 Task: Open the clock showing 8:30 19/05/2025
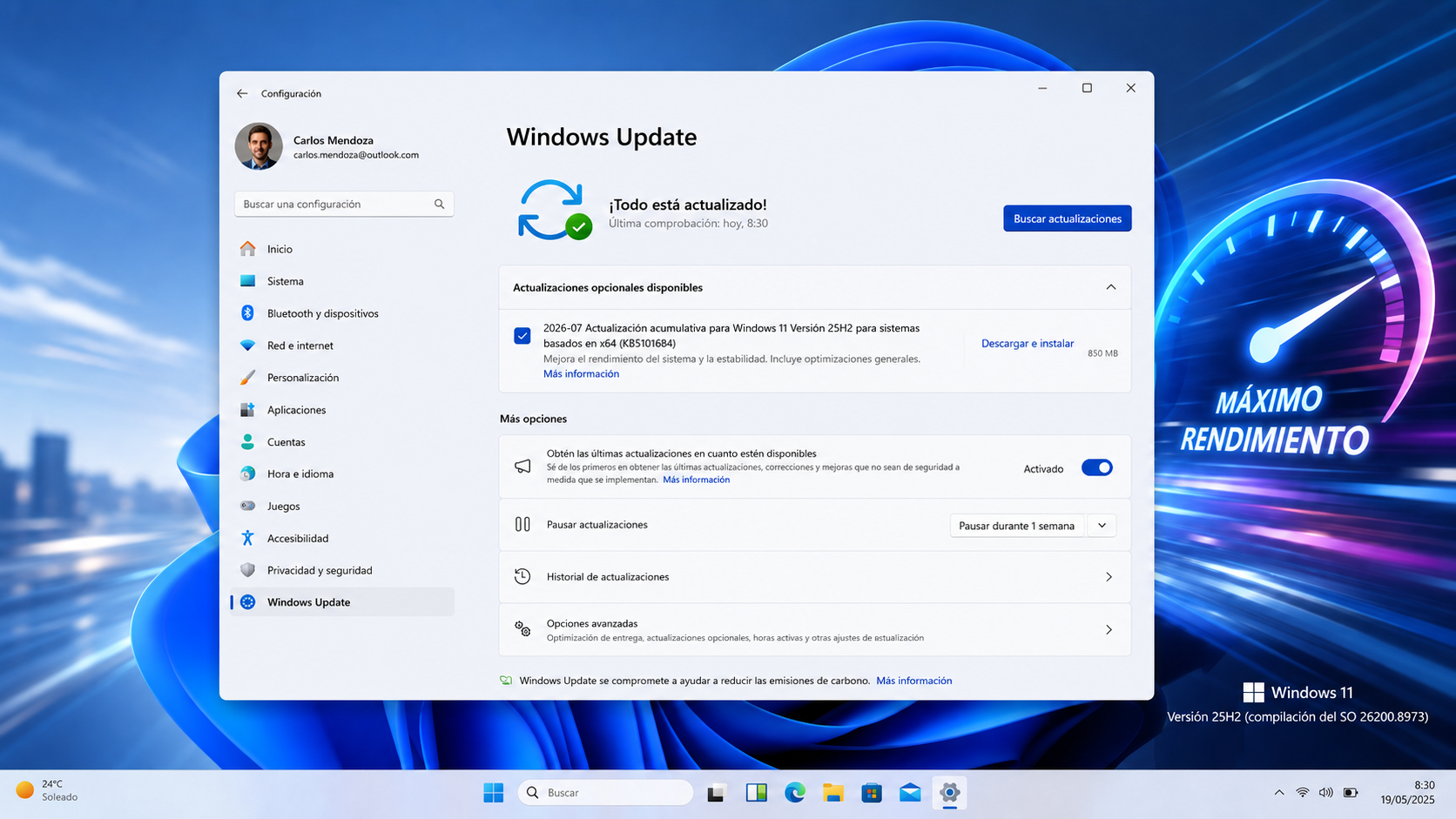click(1407, 792)
